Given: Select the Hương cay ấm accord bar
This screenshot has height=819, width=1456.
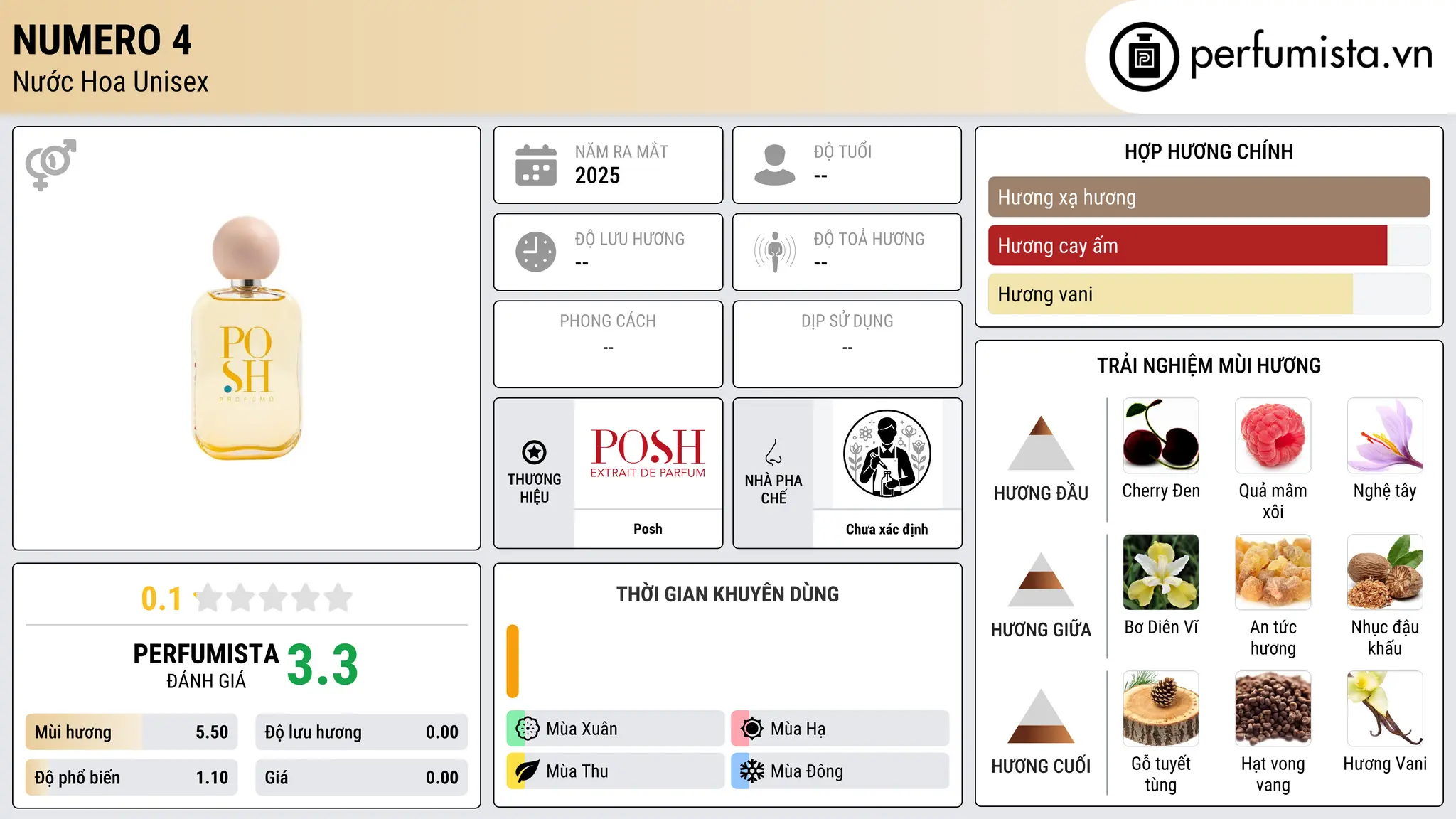Looking at the screenshot, I should coord(1209,245).
